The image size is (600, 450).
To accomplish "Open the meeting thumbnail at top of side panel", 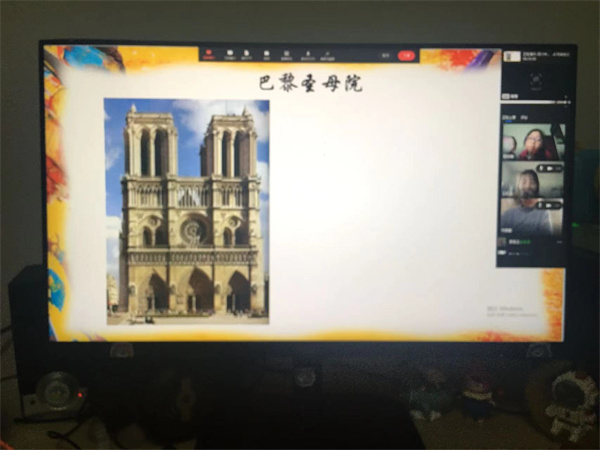I will click(x=512, y=56).
